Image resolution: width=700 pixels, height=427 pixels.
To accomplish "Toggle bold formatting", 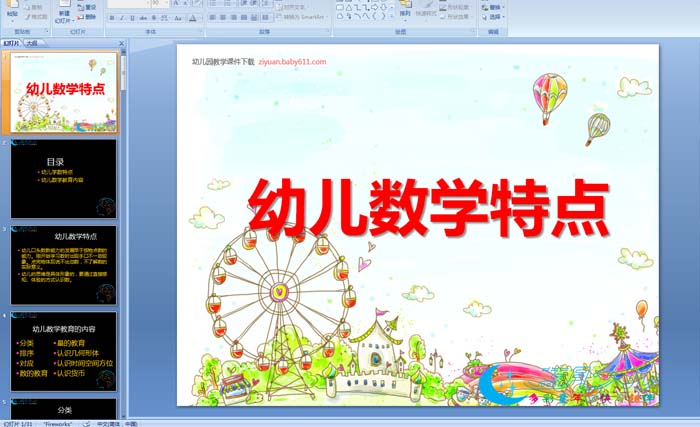I will pos(112,18).
